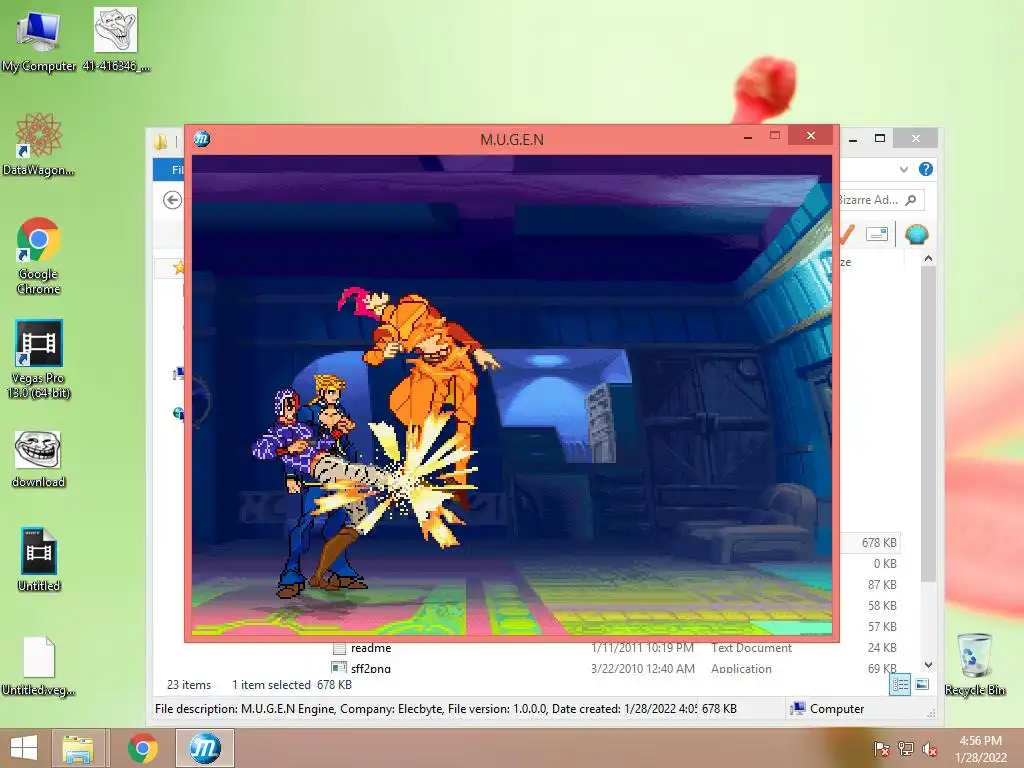Click the '0 KB' size cell

tap(885, 564)
